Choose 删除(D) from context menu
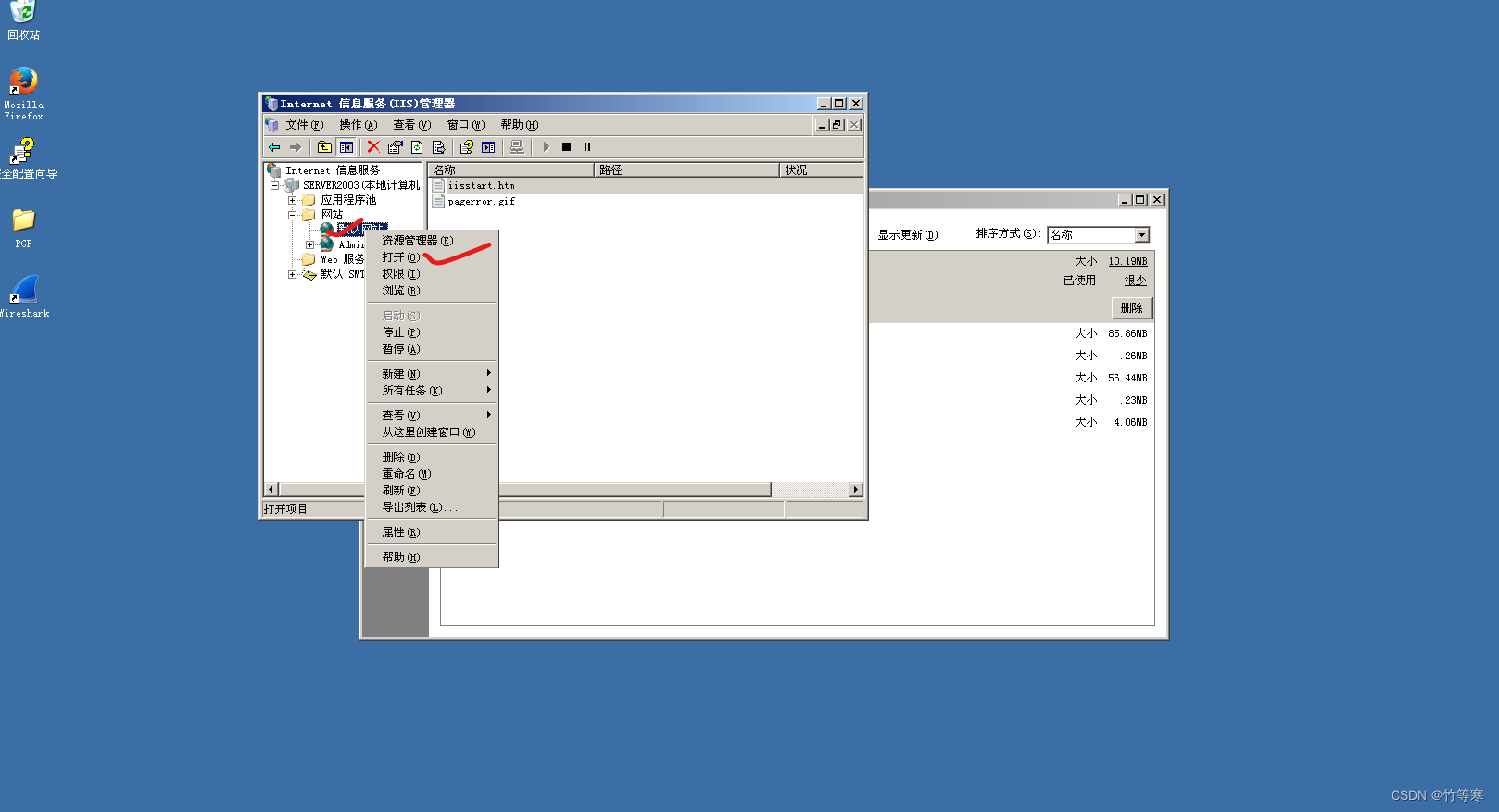This screenshot has height=812, width=1499. (x=432, y=457)
